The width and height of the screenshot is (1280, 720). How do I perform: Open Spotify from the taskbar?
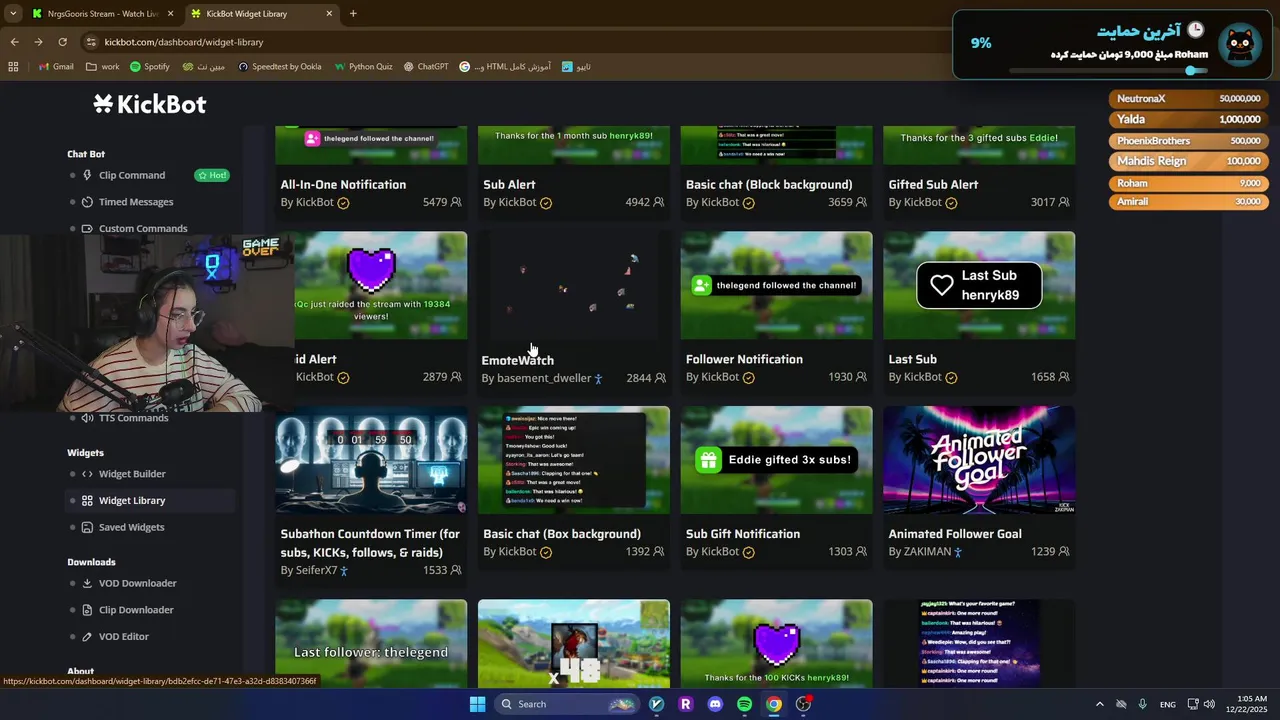(744, 704)
